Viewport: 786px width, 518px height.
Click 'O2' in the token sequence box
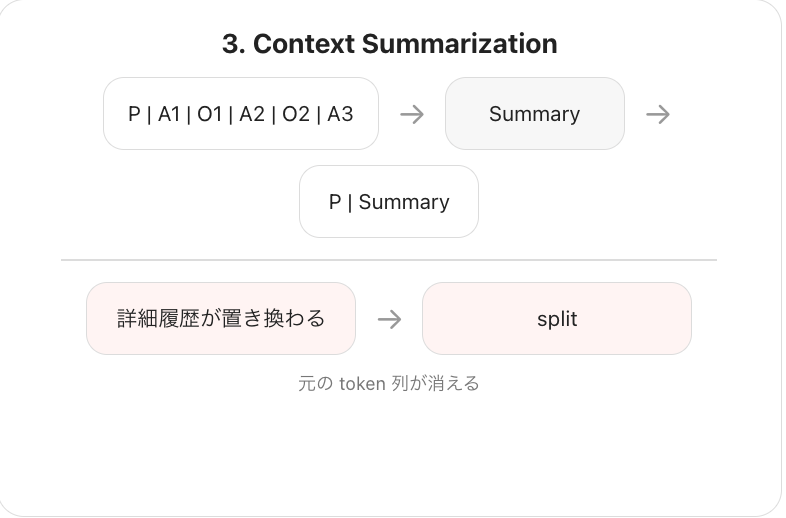click(296, 114)
